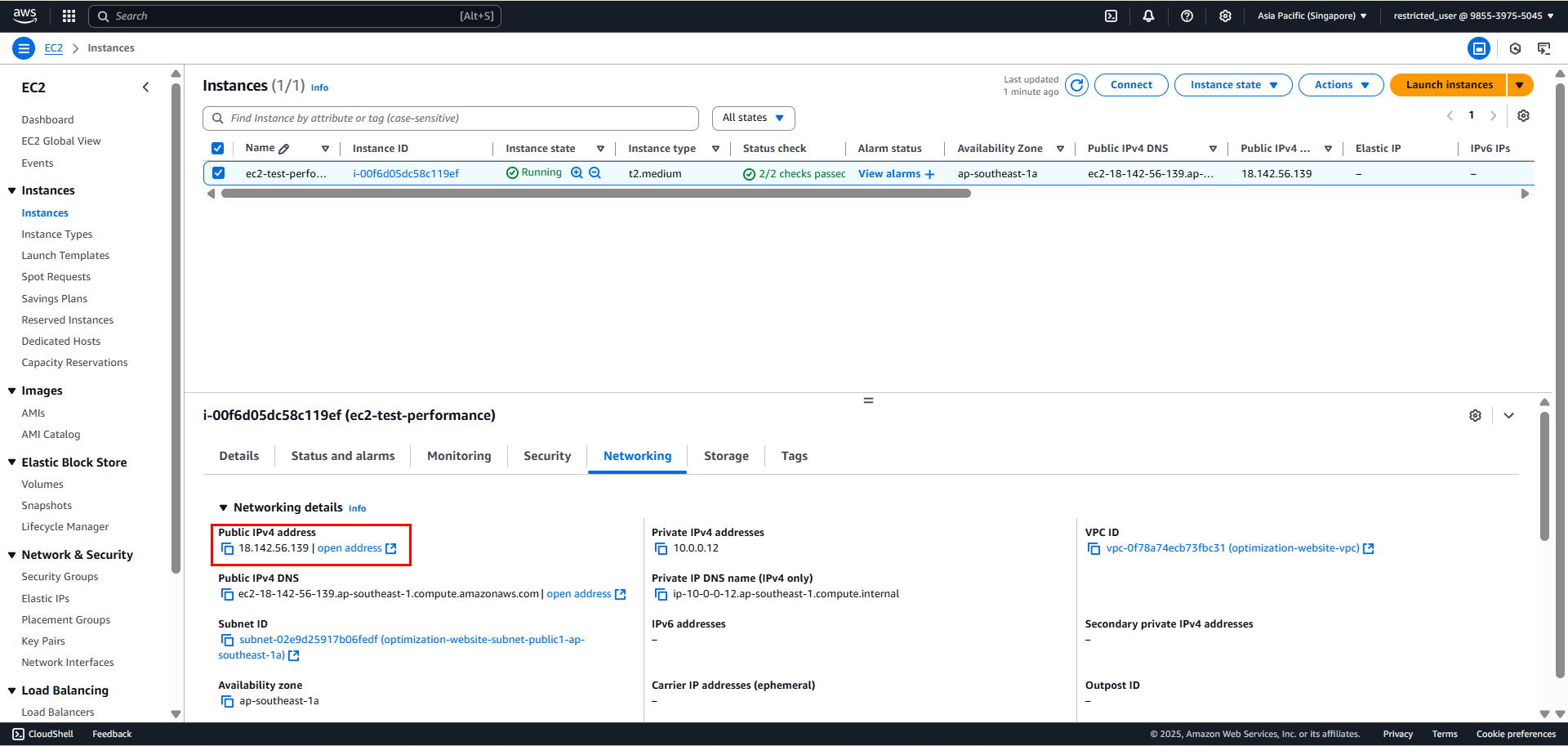
Task: Click the table horizontal scrollbar
Action: coord(595,194)
